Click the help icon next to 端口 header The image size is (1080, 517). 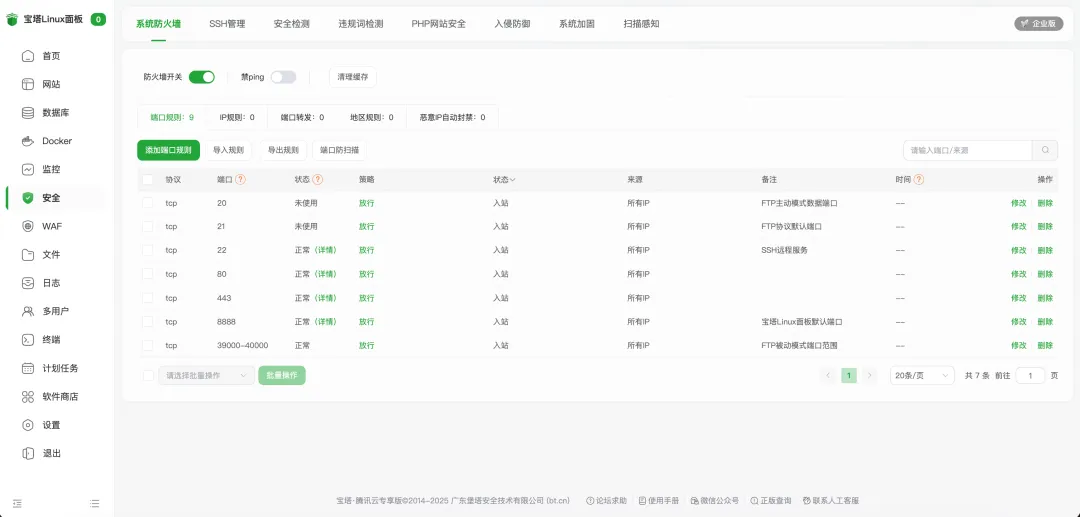click(x=240, y=180)
